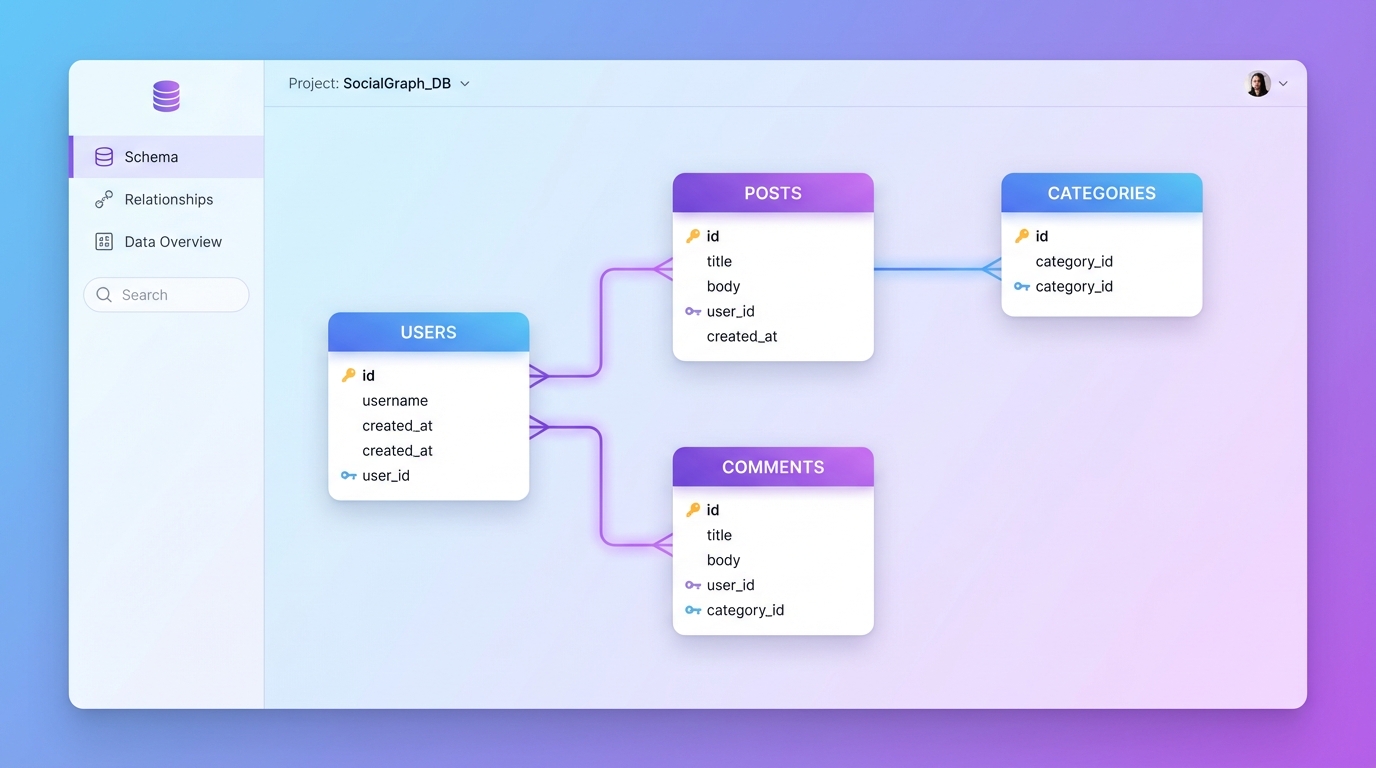Open the user avatar account menu
The width and height of the screenshot is (1376, 768).
click(1258, 83)
